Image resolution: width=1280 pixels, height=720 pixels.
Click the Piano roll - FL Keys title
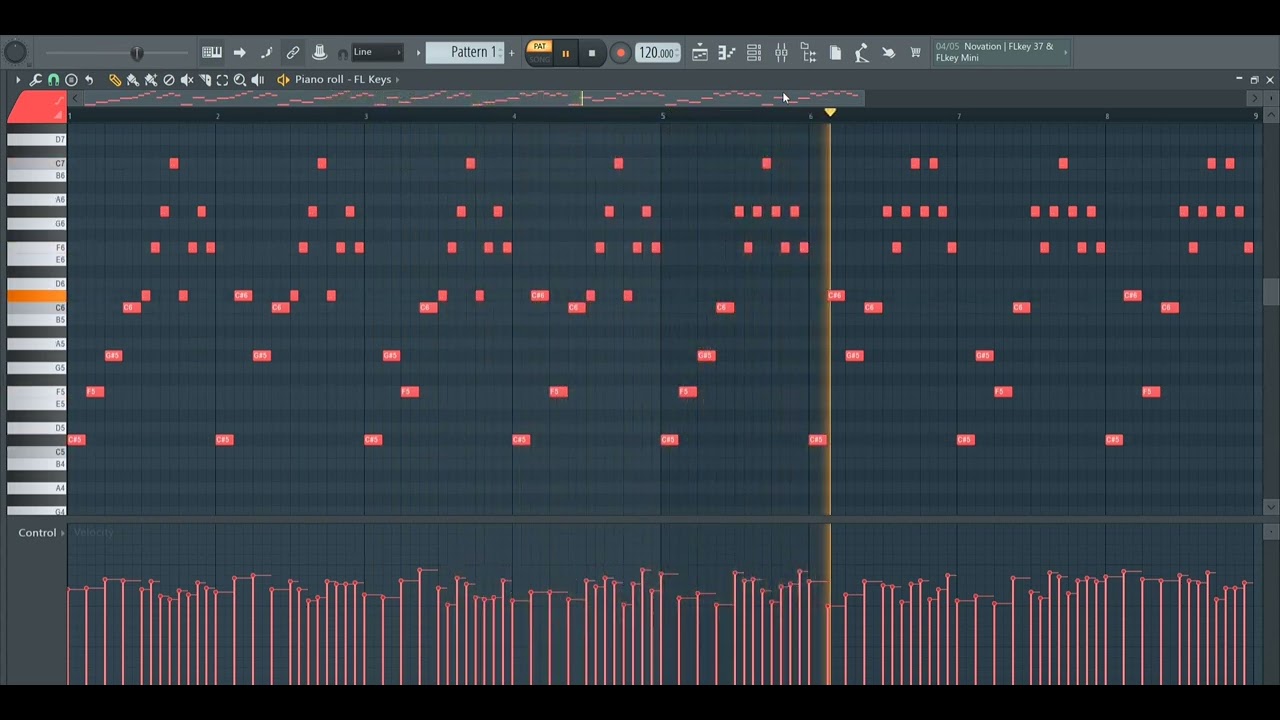point(343,79)
